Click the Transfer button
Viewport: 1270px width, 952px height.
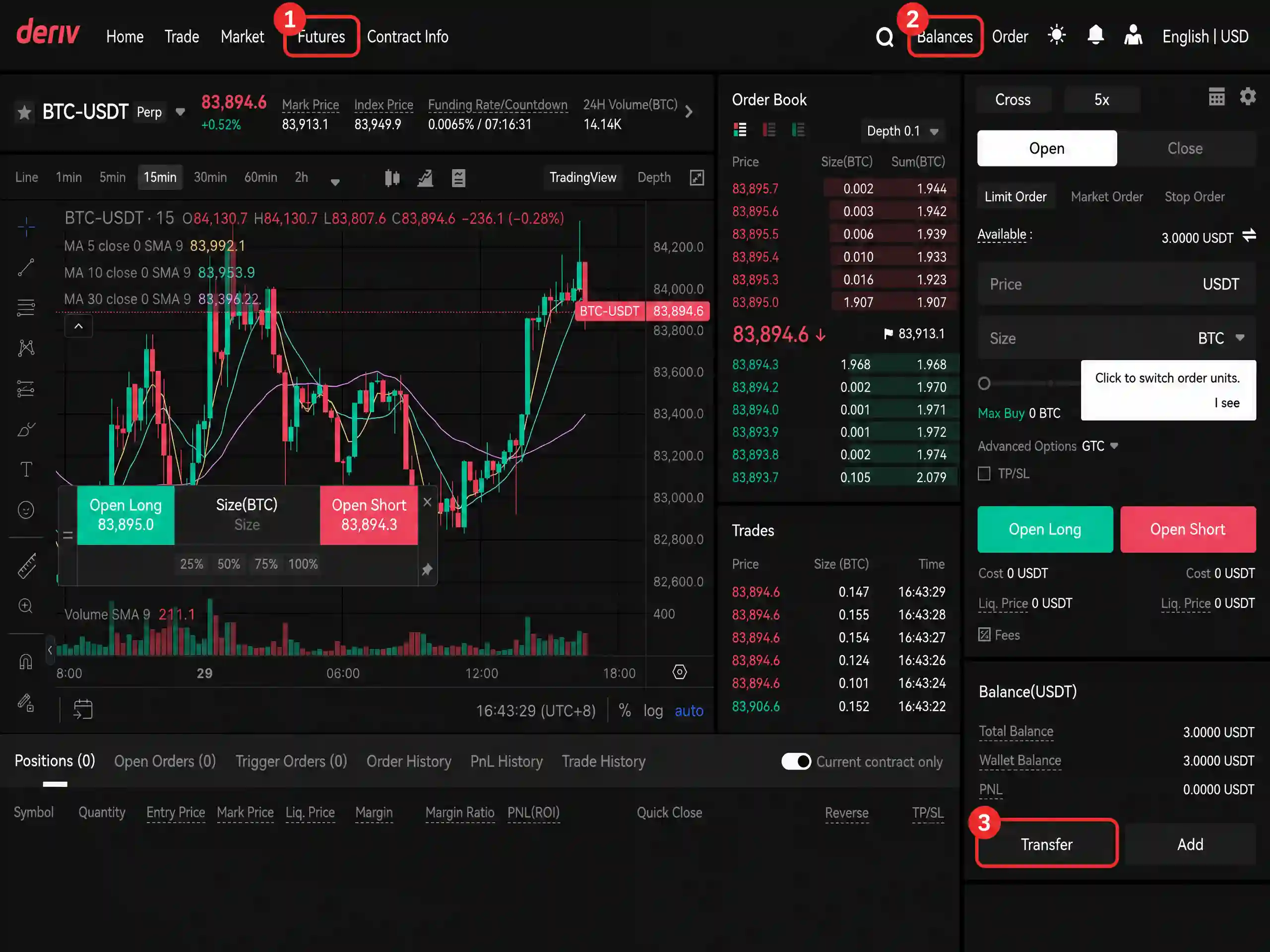tap(1046, 844)
